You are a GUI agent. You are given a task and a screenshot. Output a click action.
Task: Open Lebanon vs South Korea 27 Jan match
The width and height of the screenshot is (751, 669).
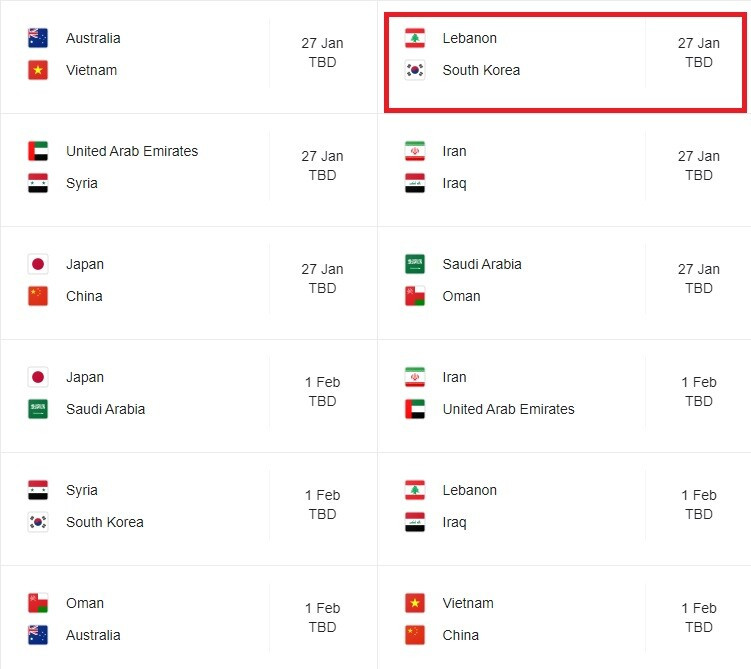(x=565, y=62)
